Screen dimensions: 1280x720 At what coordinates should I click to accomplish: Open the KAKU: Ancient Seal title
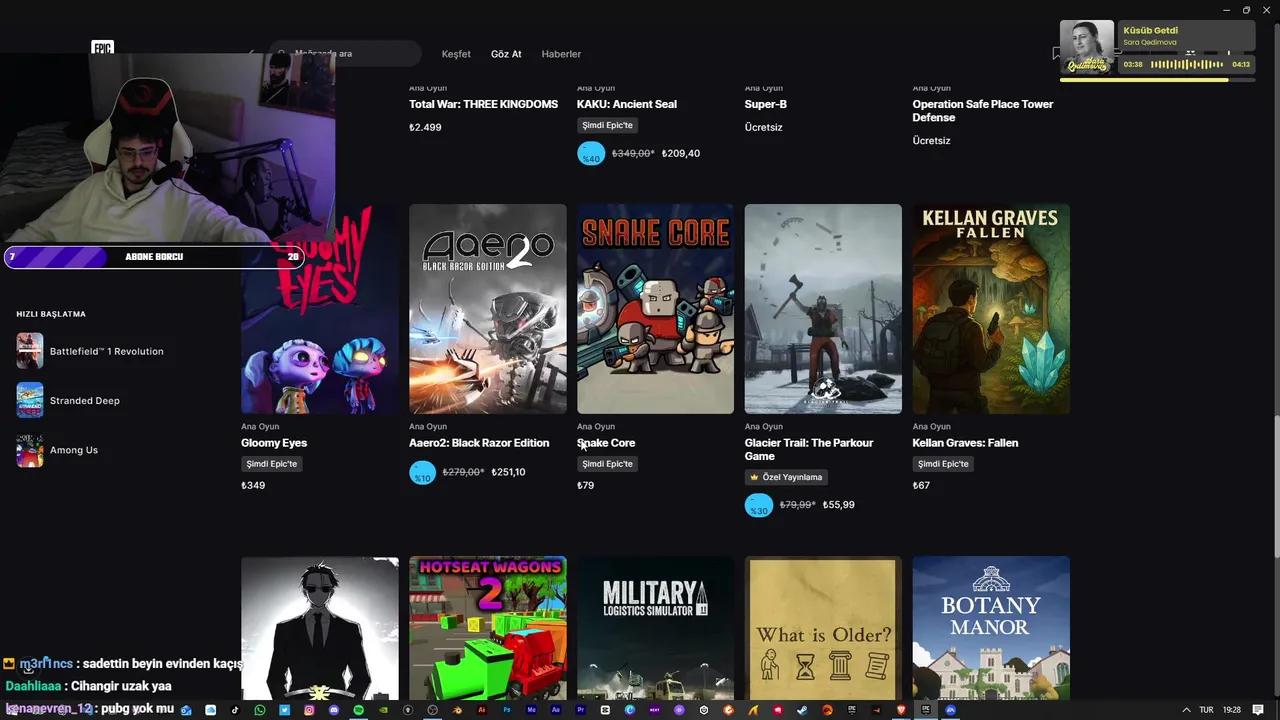[627, 104]
